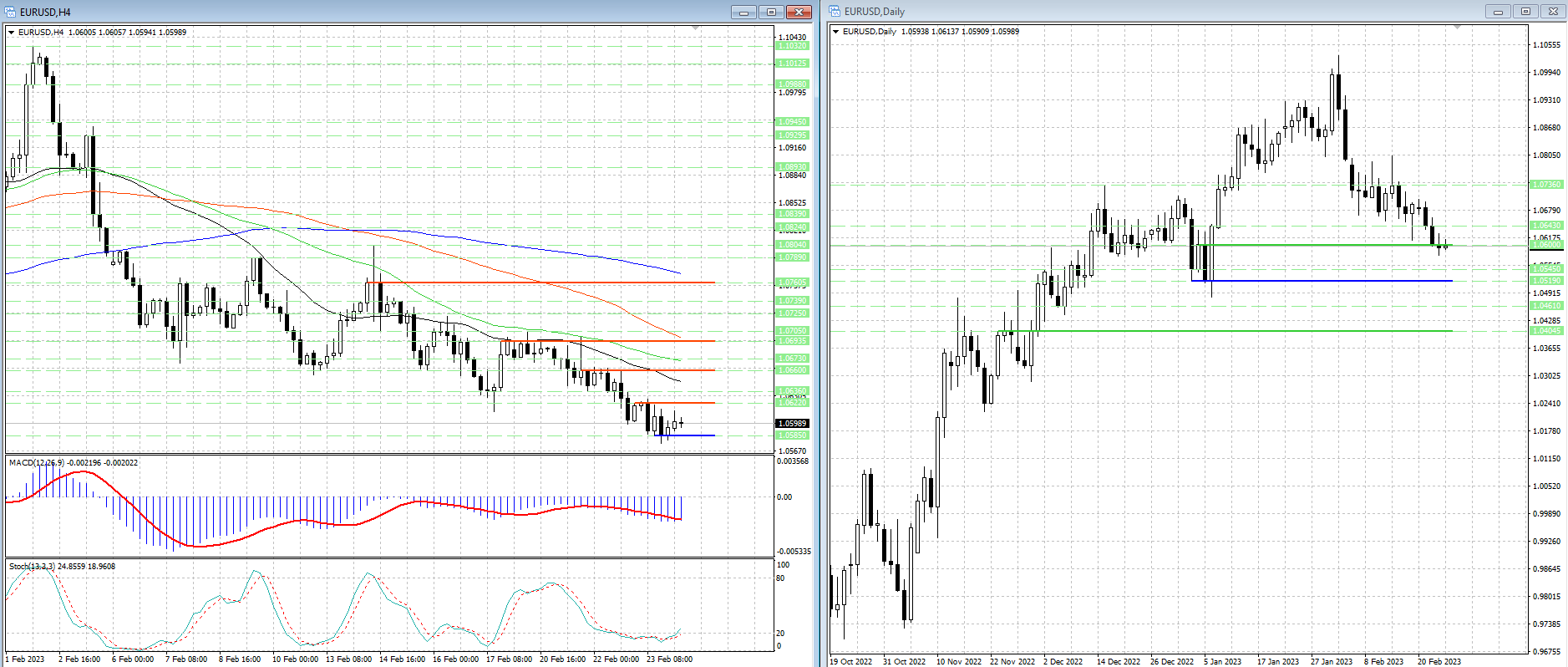Click the EURUSD,Daily OHLC quote text in chart
This screenshot has width=1568, height=667.
click(x=931, y=32)
